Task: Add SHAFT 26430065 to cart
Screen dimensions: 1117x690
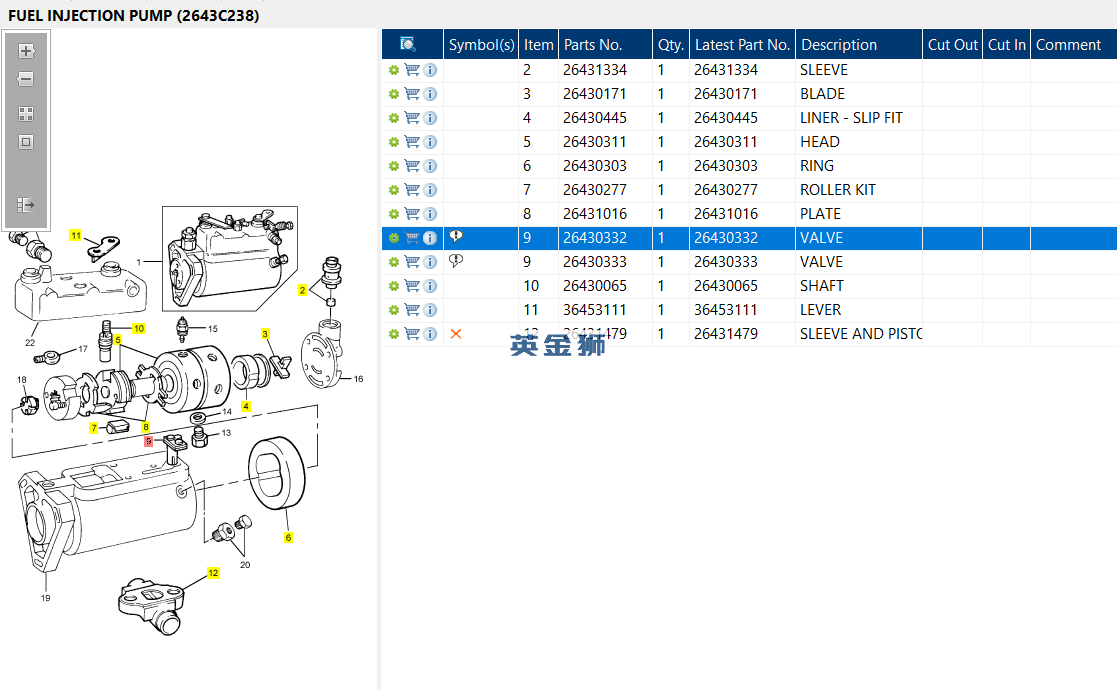Action: pos(412,286)
